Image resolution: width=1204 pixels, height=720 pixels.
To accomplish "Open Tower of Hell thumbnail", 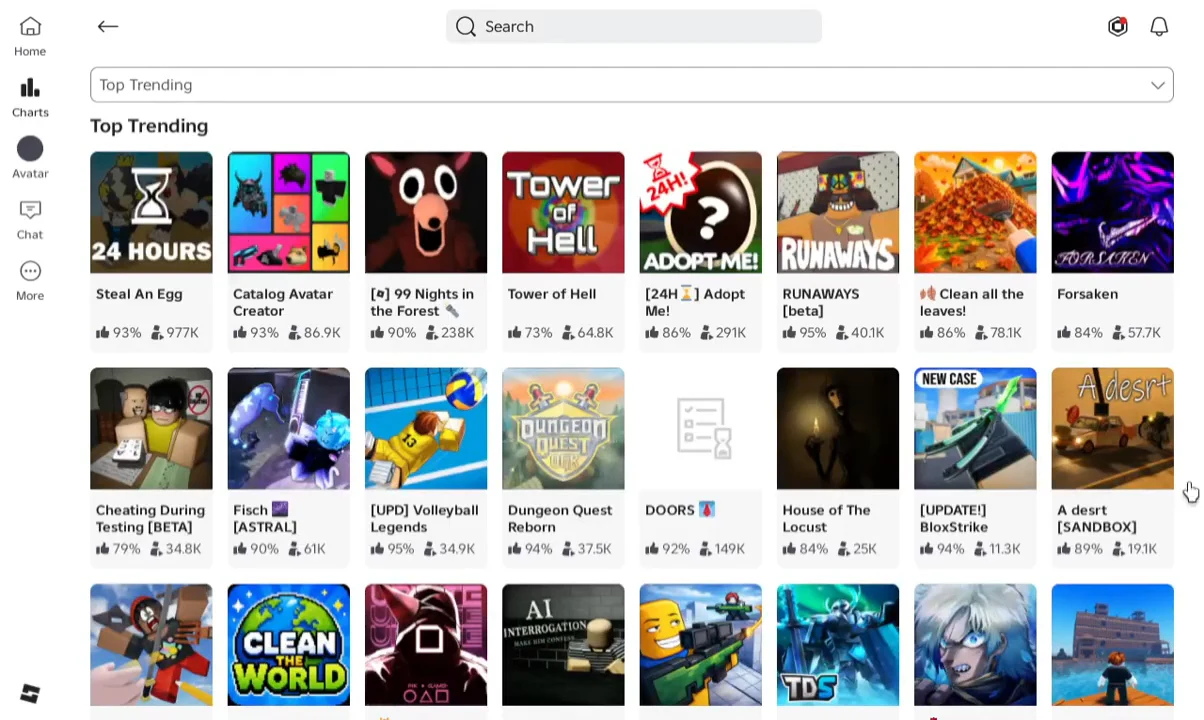I will click(563, 212).
